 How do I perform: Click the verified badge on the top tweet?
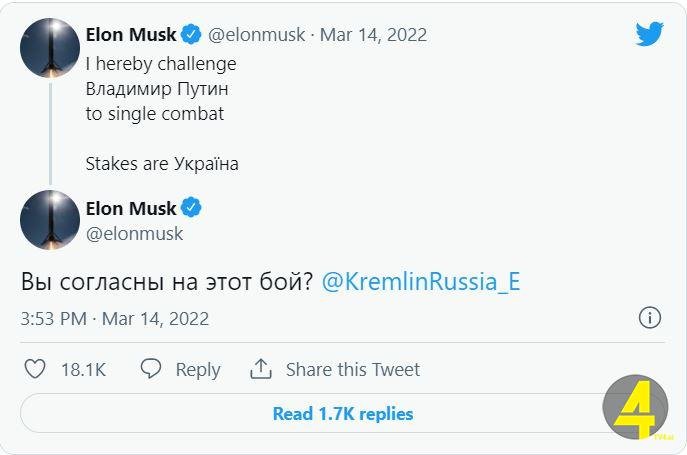191,34
